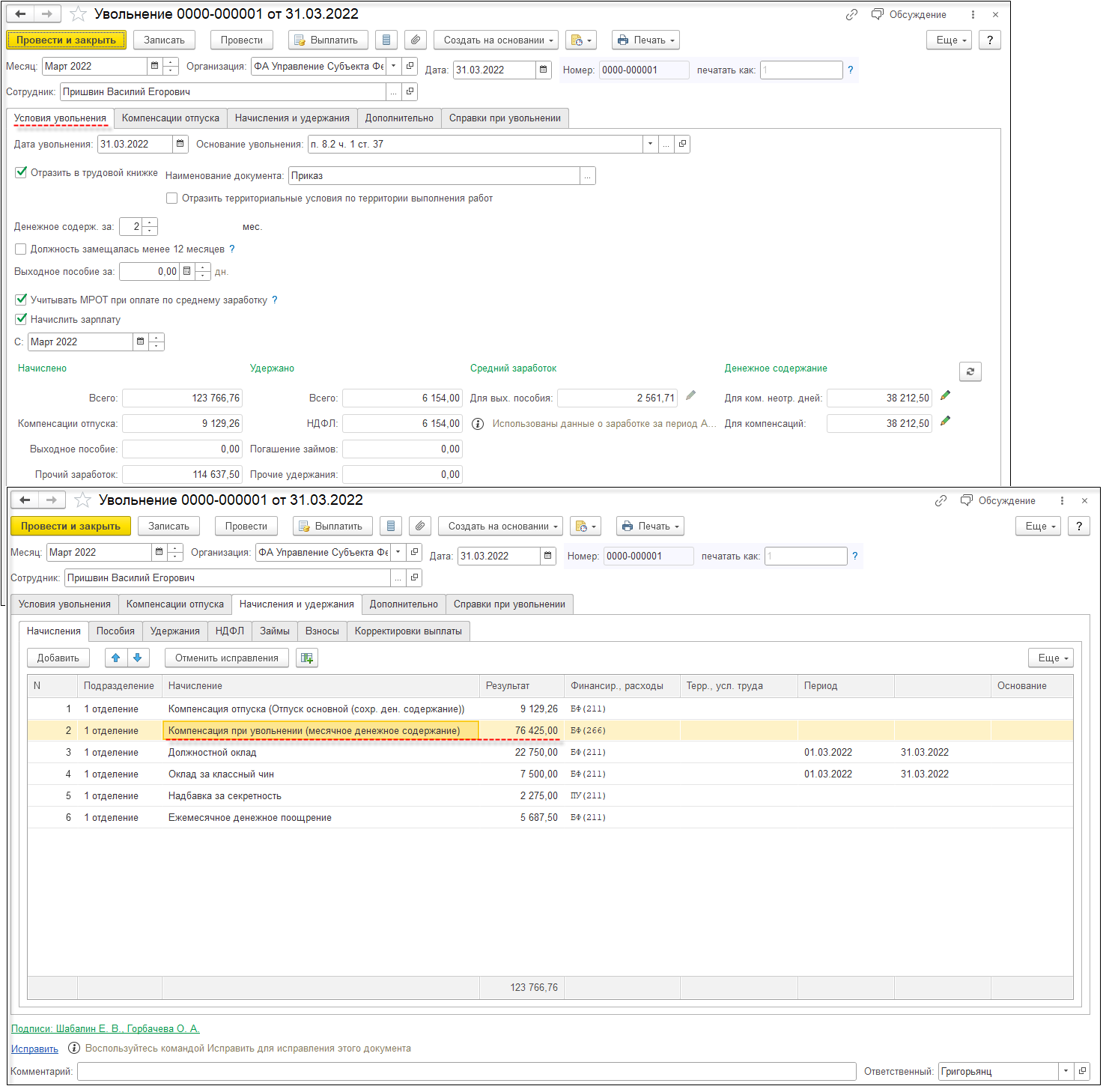Click paperclip attachments icon in upper toolbar
This screenshot has width=1115, height=1092.
[416, 40]
